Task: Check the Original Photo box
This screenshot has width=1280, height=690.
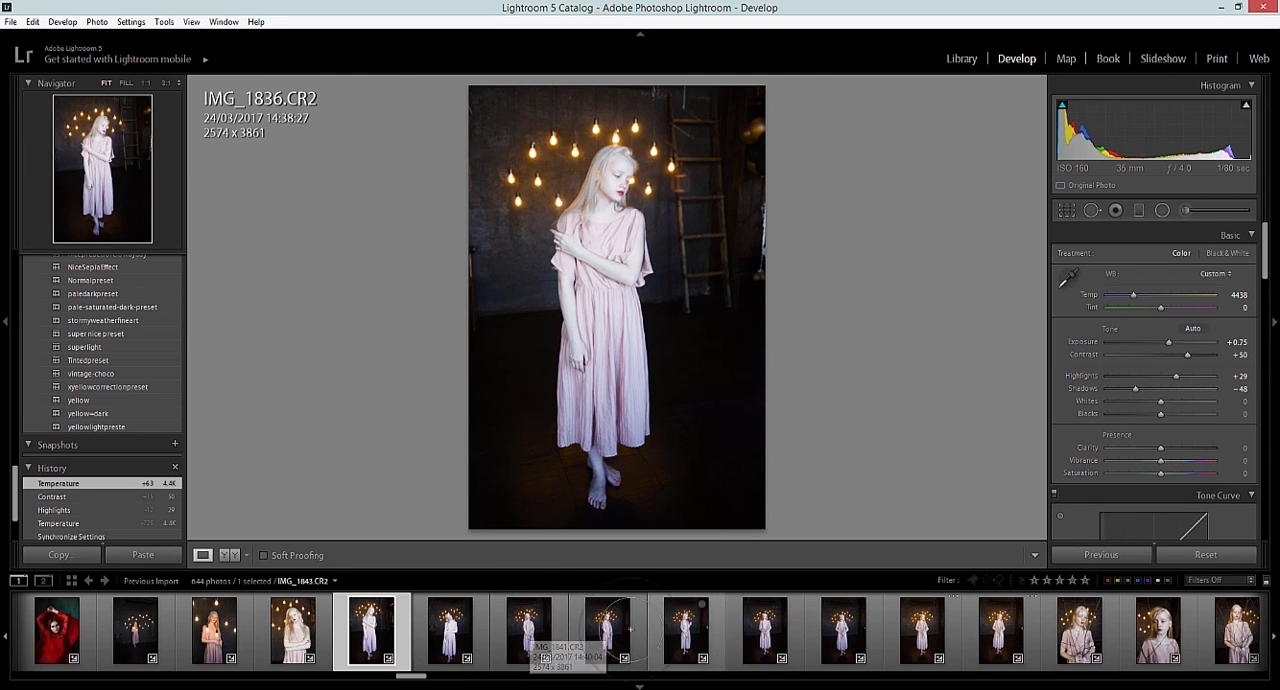Action: [1061, 185]
